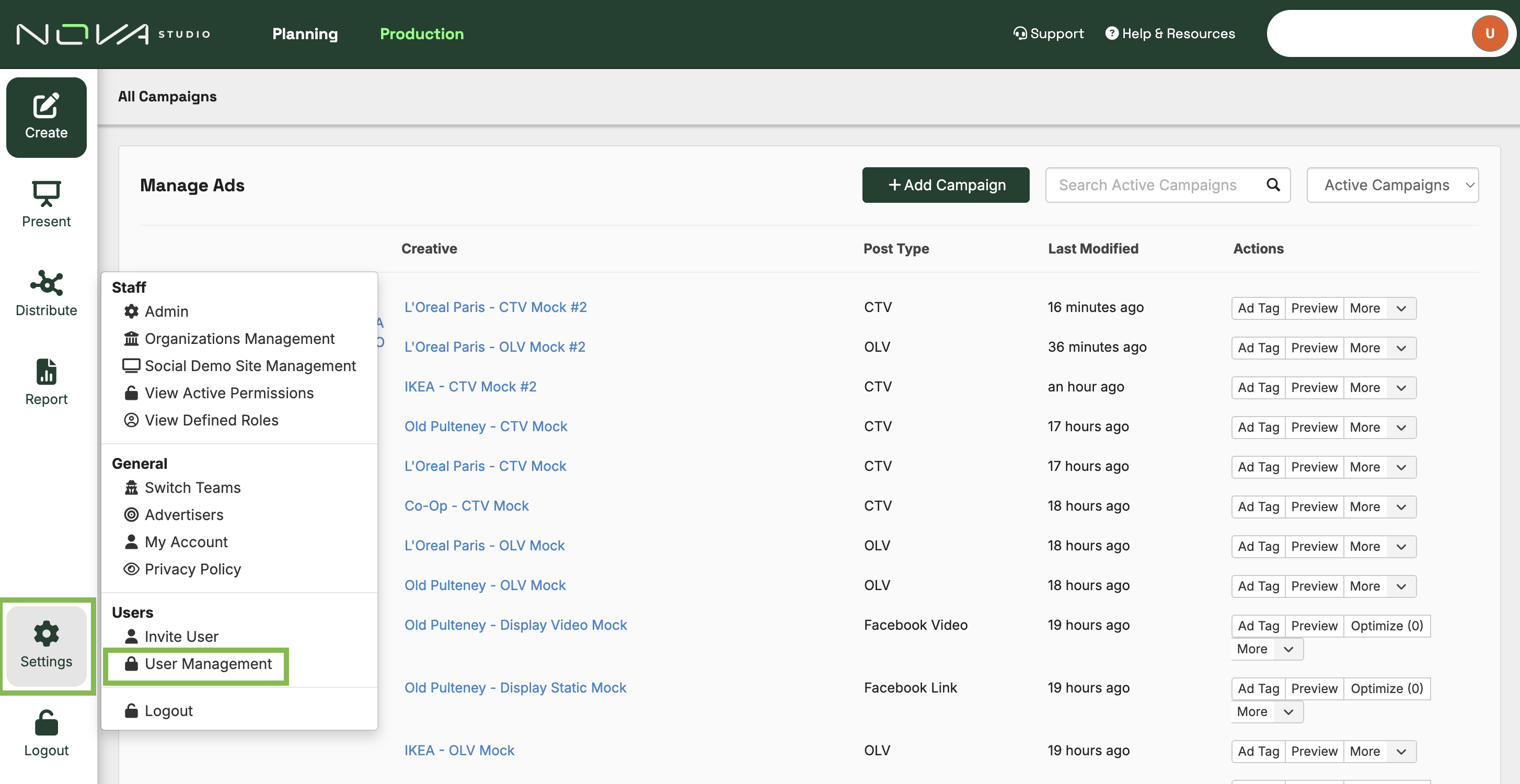Click the menu Logout padlock icon
The image size is (1520, 784).
click(x=131, y=711)
